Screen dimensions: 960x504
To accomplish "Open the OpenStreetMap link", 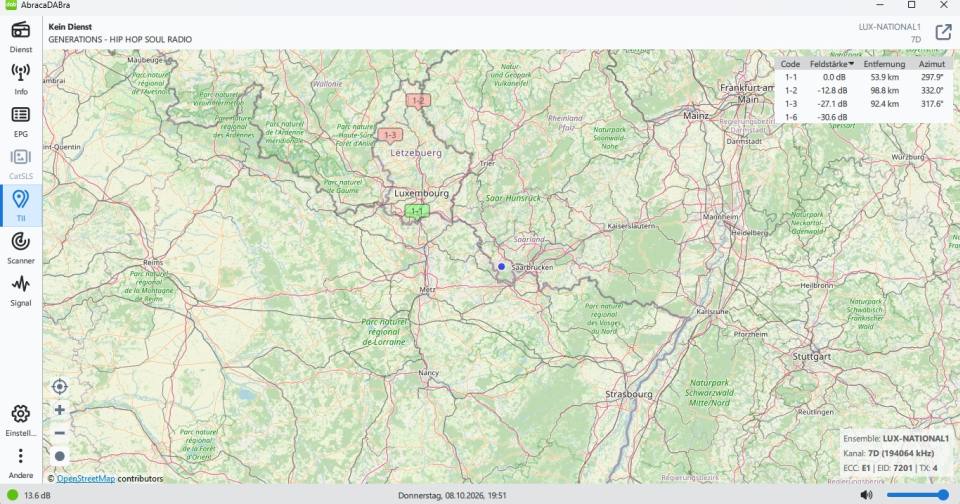I will coord(86,478).
